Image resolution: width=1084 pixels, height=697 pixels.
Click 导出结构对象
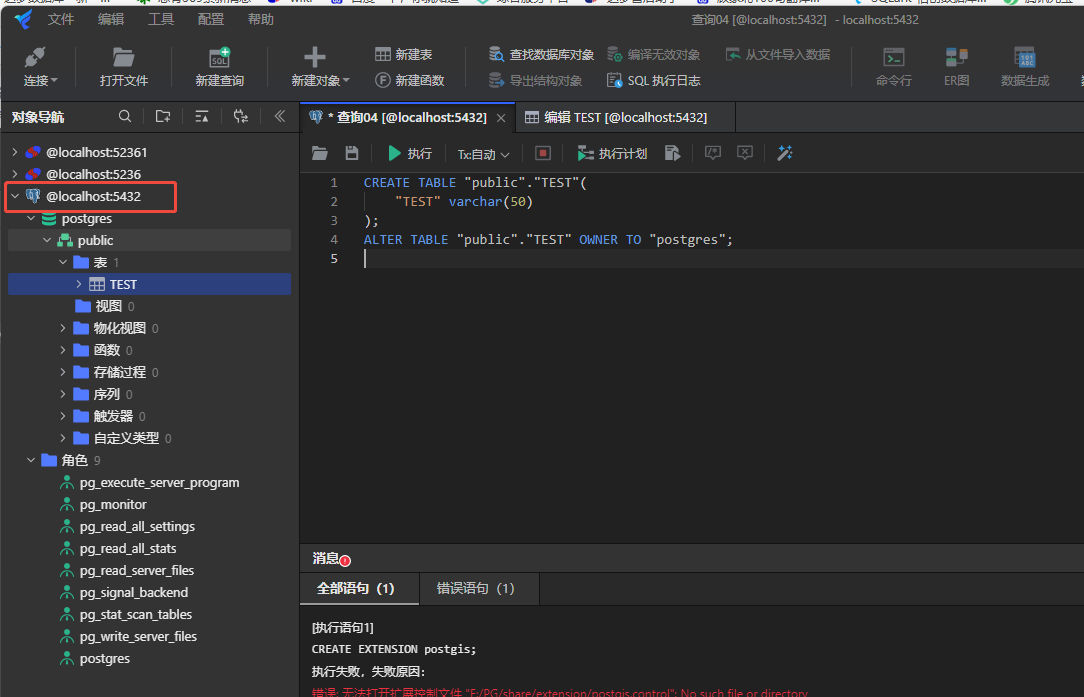[535, 81]
